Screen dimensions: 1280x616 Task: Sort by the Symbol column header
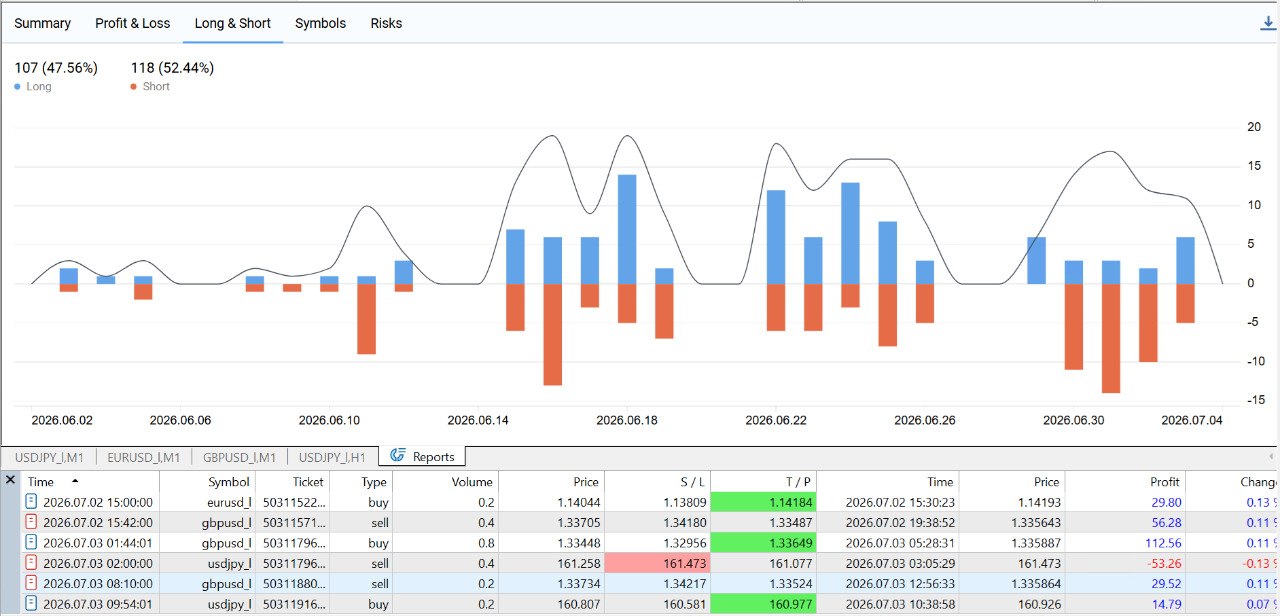(207, 482)
